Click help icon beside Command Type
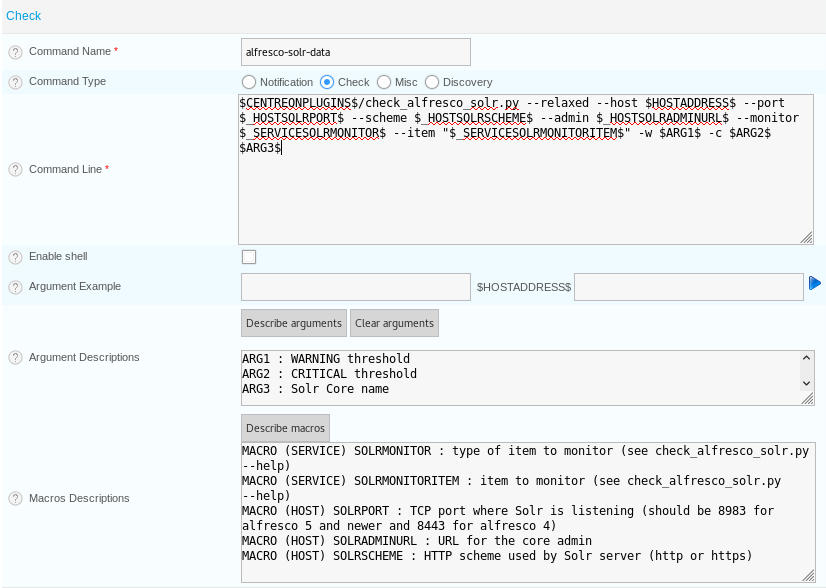Viewport: 826px width, 588px height. click(15, 82)
